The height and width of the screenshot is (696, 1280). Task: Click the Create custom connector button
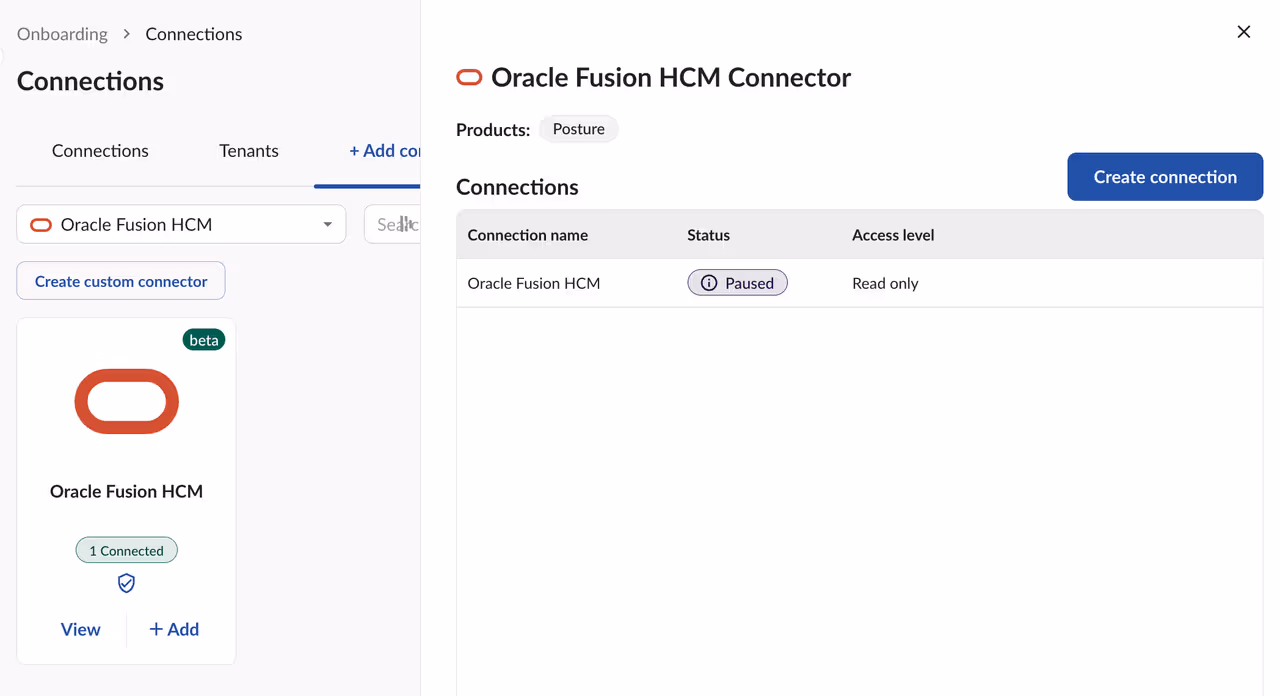coord(121,281)
